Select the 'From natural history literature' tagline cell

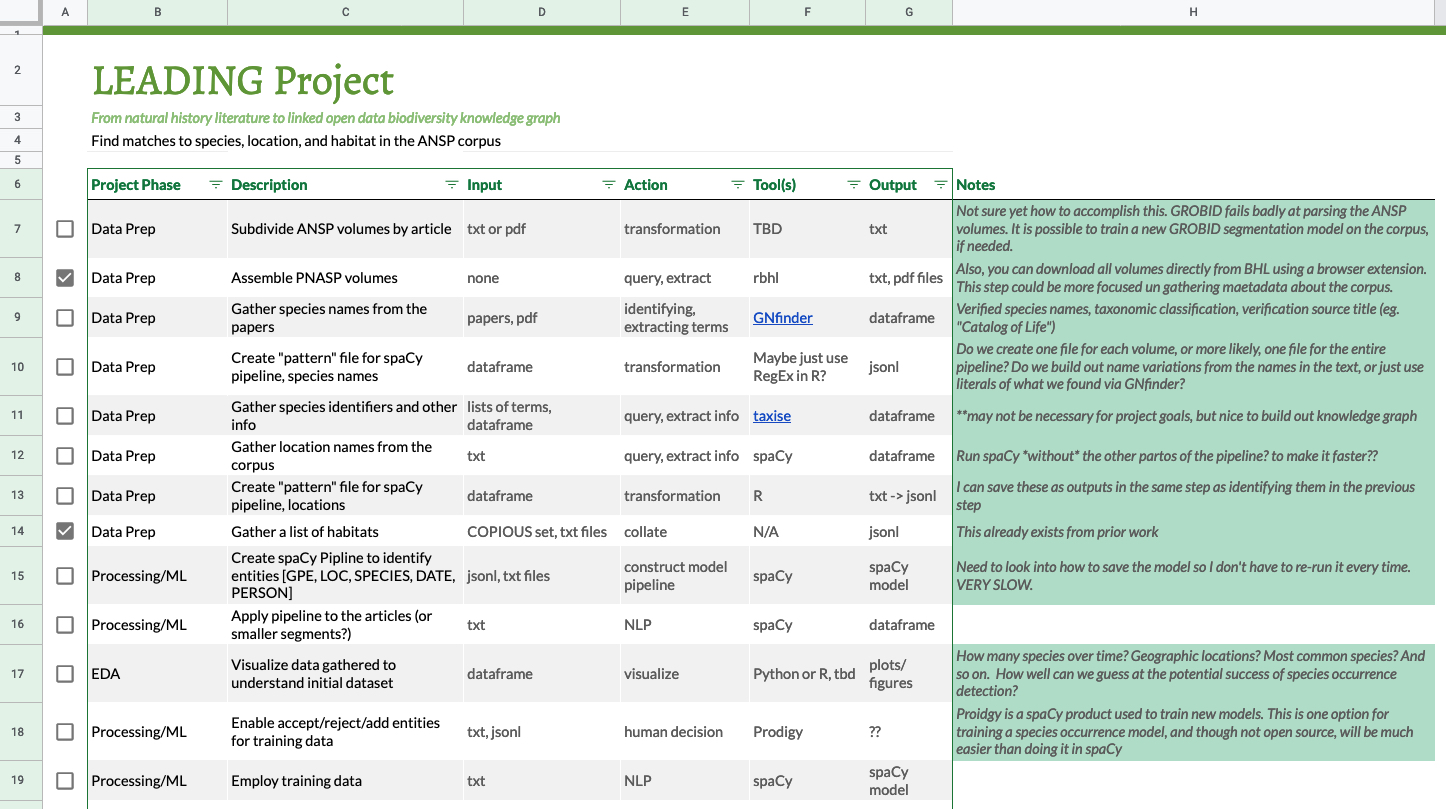(326, 118)
